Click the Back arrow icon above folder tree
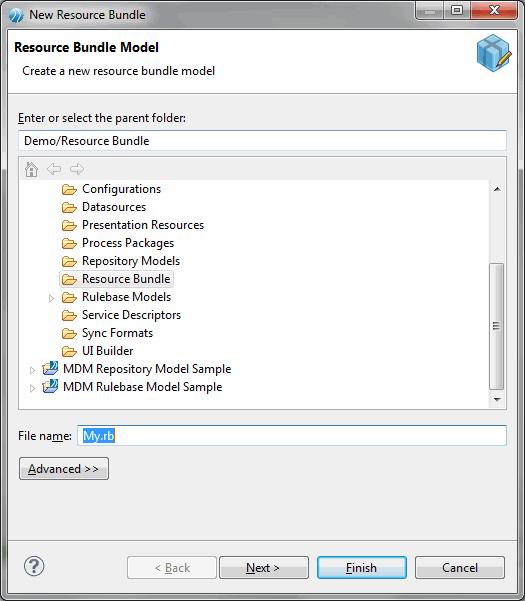 tap(54, 169)
